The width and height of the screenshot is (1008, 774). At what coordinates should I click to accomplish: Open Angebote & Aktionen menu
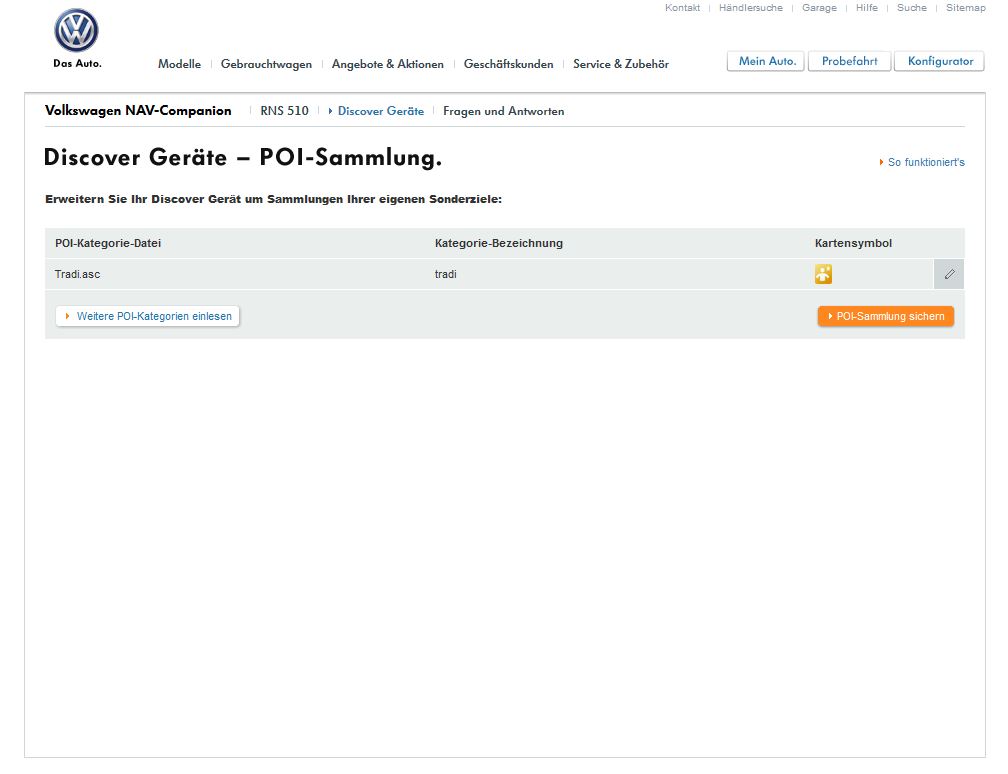coord(388,64)
